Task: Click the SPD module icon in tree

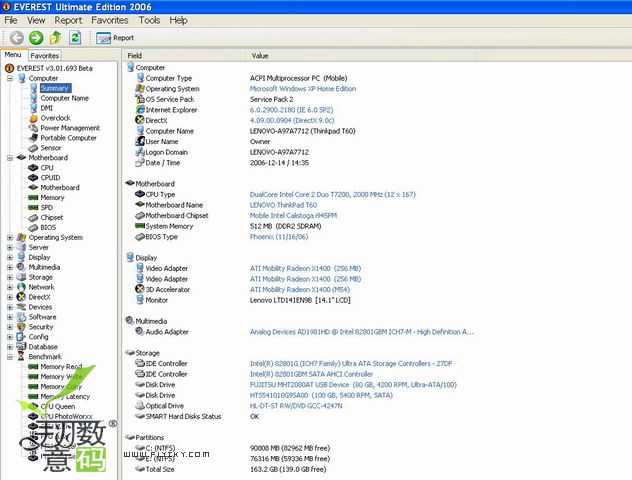Action: [x=33, y=208]
